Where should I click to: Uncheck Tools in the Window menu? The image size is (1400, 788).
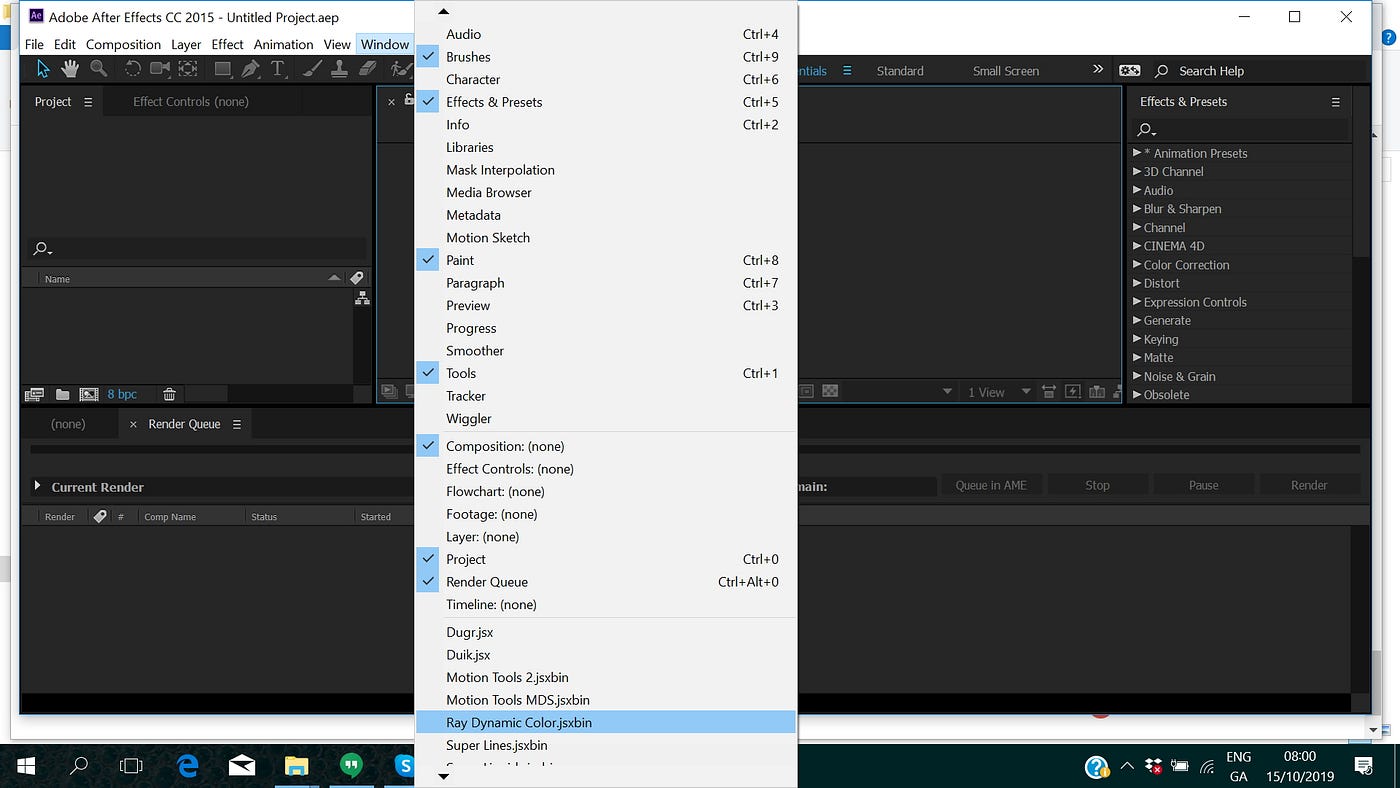[605, 373]
